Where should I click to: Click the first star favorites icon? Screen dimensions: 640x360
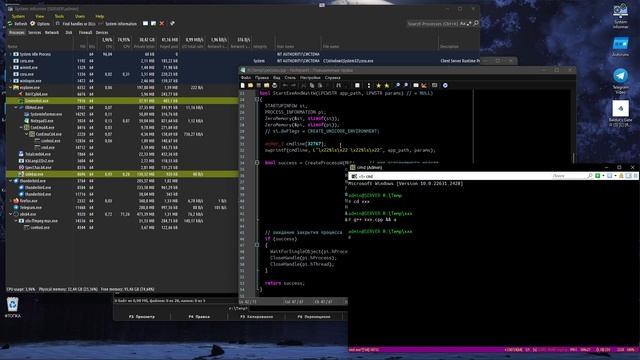point(378,85)
